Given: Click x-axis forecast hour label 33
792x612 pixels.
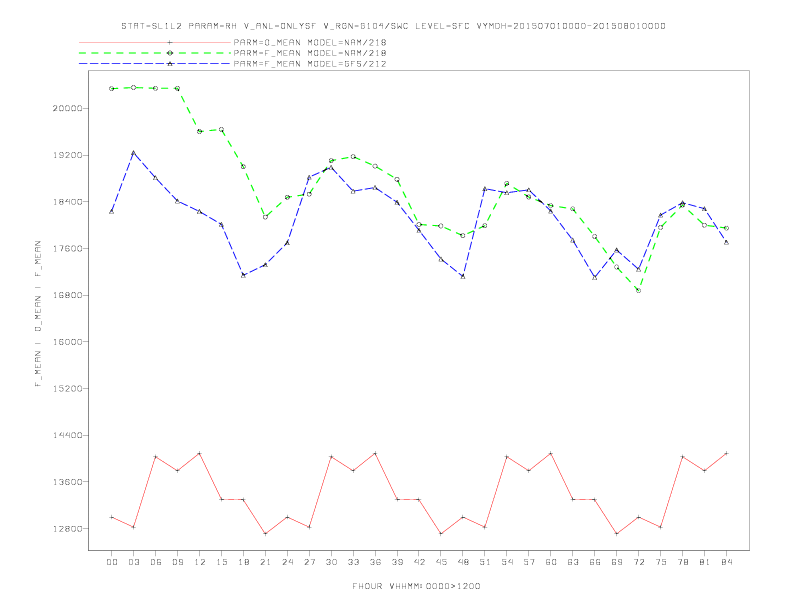Looking at the screenshot, I should (x=353, y=562).
